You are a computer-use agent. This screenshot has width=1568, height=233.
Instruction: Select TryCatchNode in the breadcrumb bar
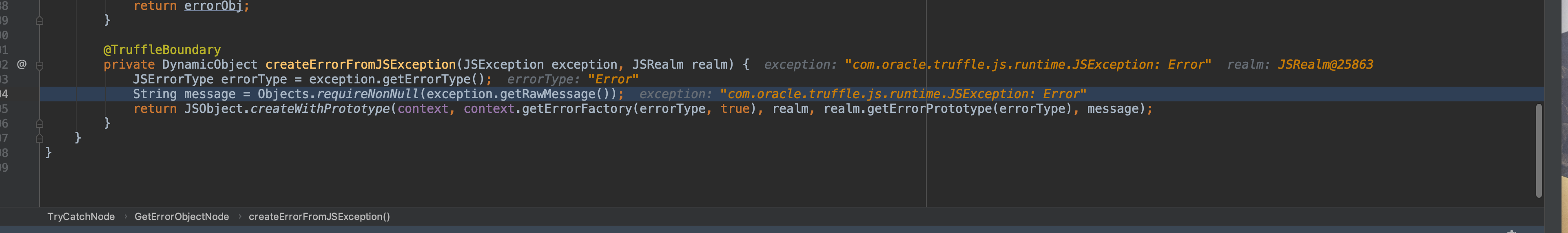[81, 217]
